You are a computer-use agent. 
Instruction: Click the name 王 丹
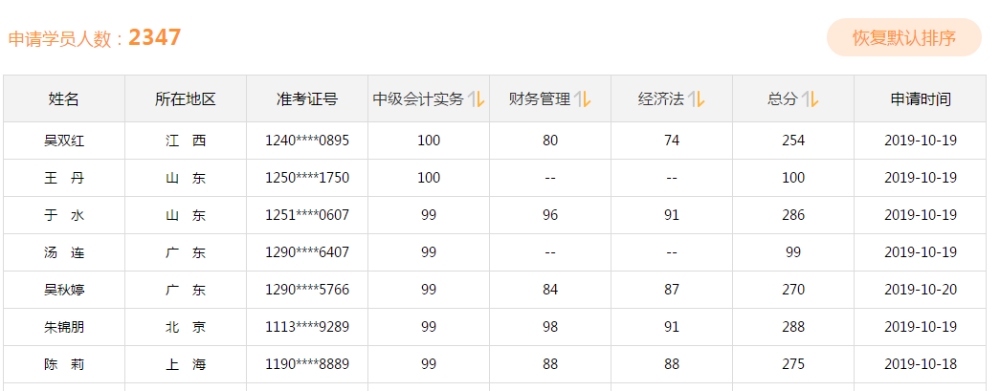(64, 178)
